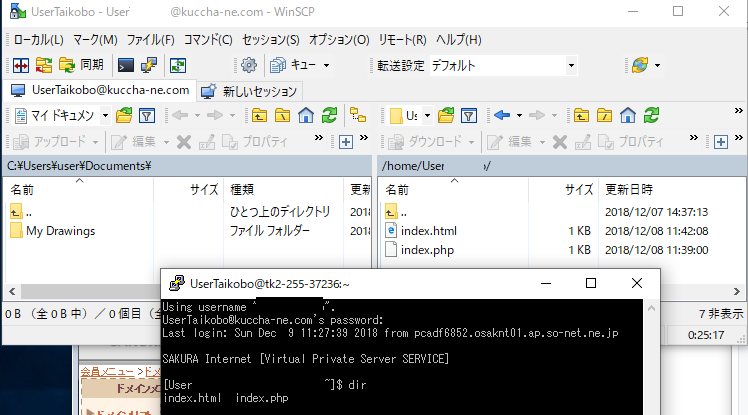Click the アップロード upload button
Viewport: 748px width, 415px height.
(x=50, y=142)
